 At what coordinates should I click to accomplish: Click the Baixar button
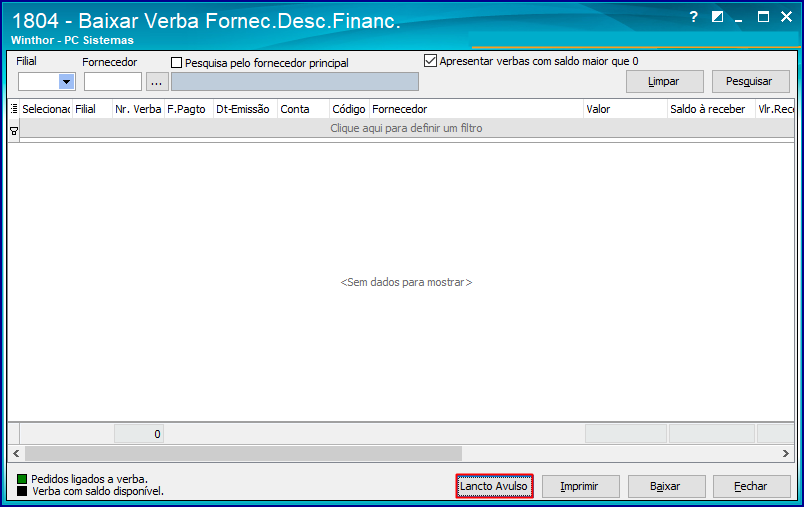point(666,486)
